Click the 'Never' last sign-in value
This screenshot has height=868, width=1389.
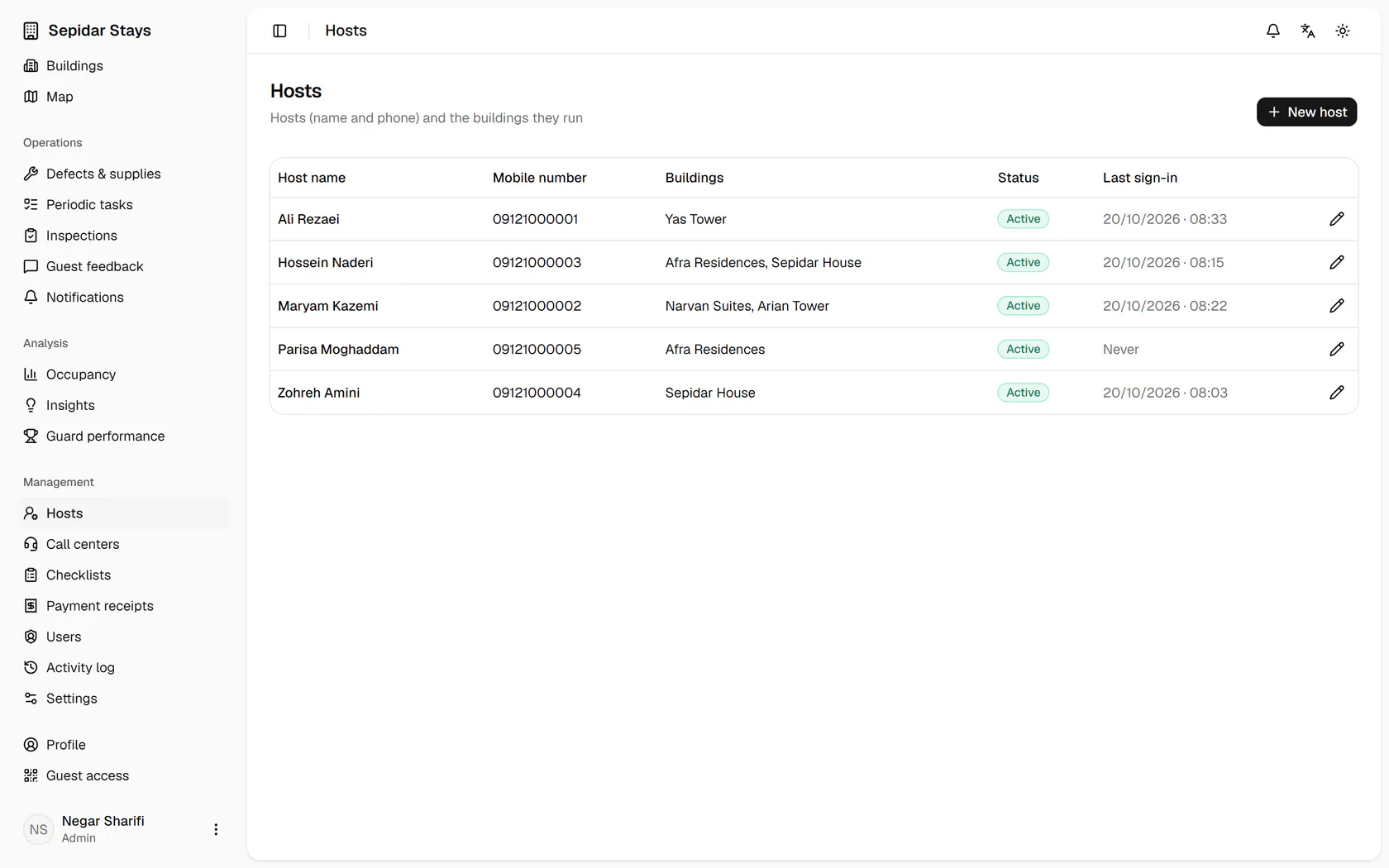pos(1121,349)
